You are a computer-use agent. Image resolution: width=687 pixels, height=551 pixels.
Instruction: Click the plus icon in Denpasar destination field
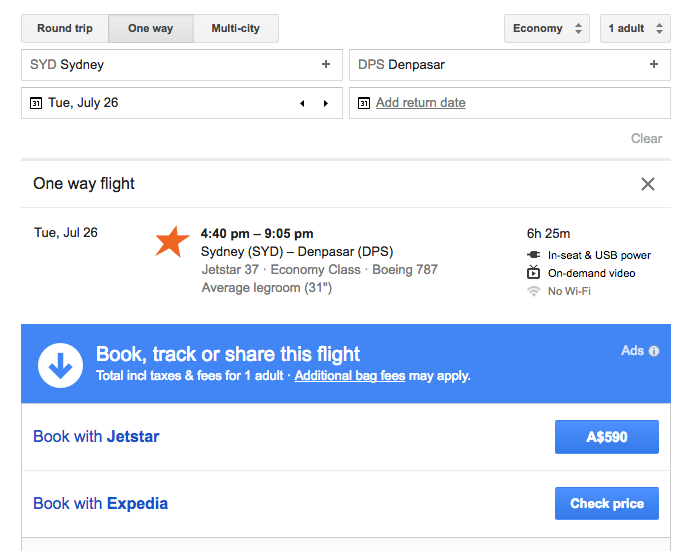click(x=654, y=64)
